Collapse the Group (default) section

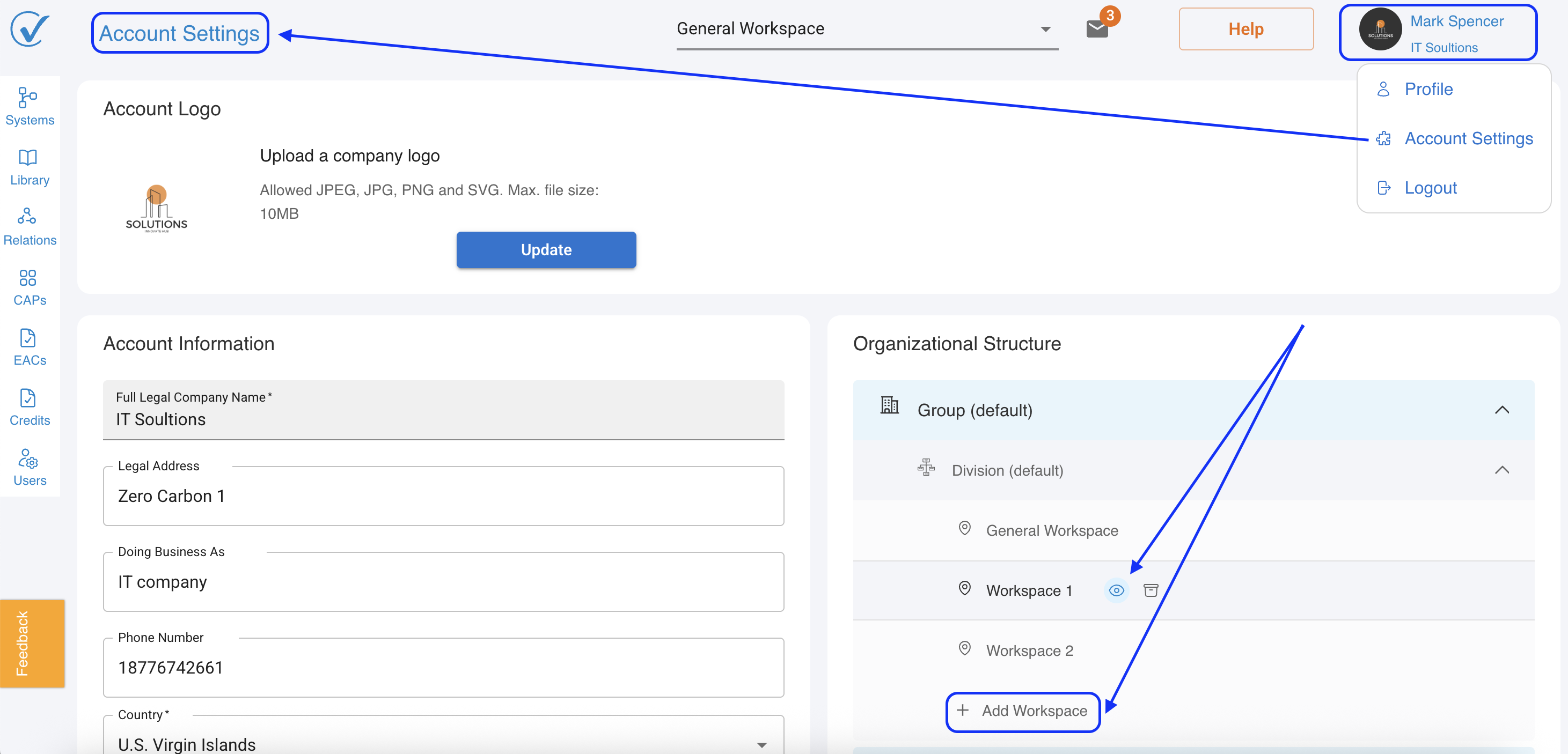[1501, 410]
